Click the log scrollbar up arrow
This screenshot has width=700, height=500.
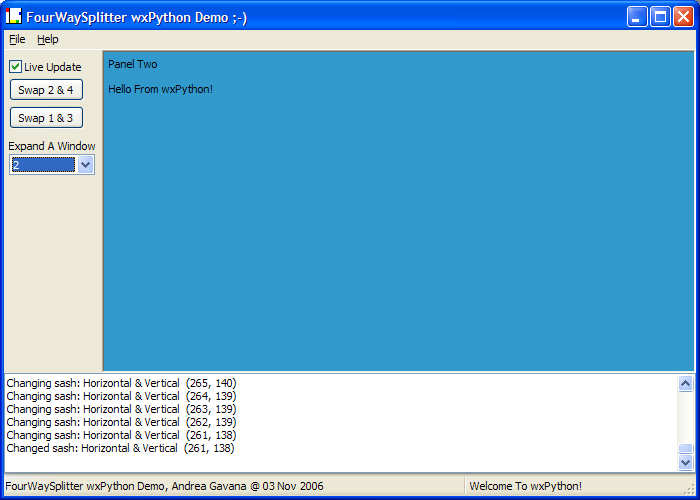(685, 383)
